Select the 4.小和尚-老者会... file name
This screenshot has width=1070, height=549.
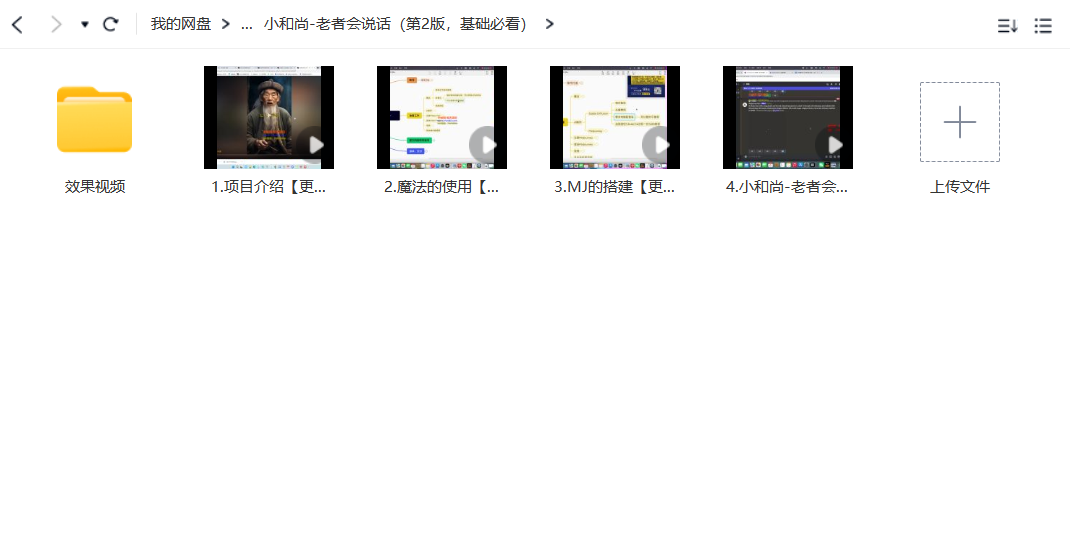[x=787, y=187]
